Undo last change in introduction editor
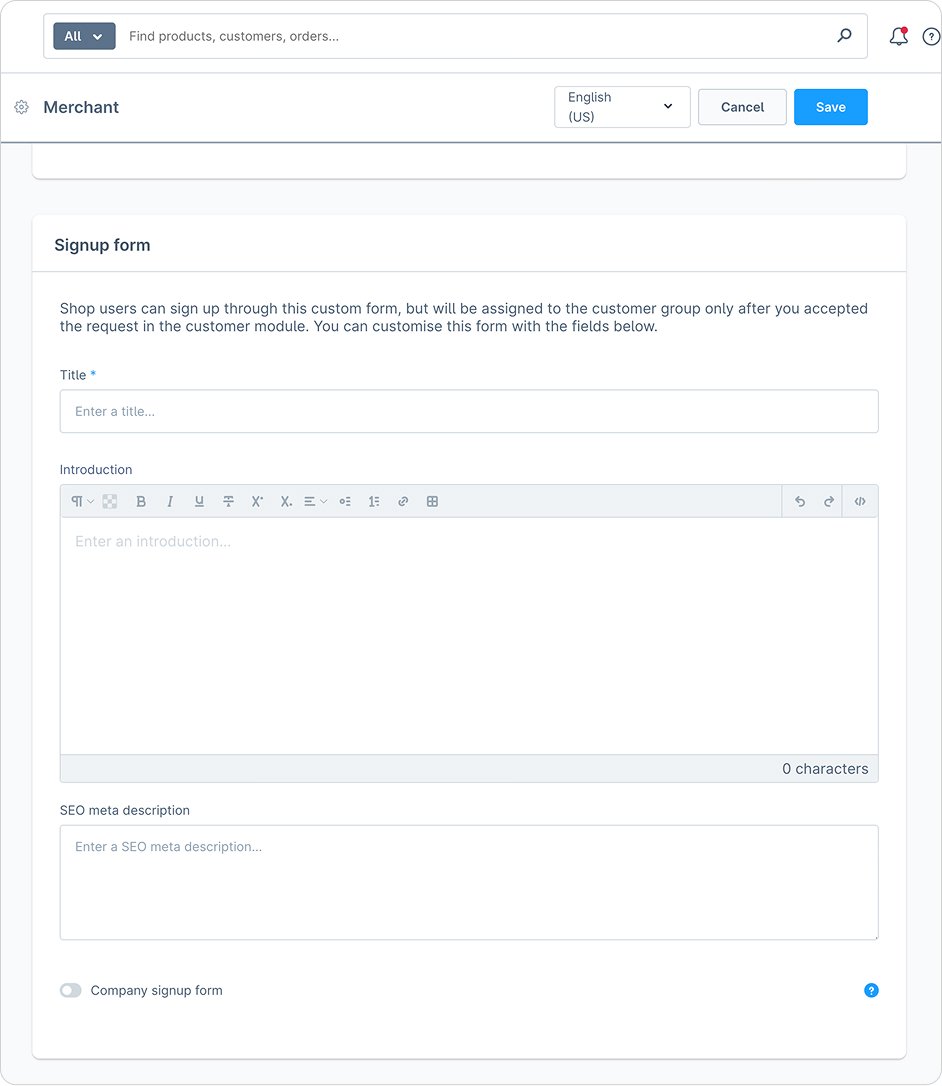Viewport: 942px width, 1086px height. pos(800,502)
